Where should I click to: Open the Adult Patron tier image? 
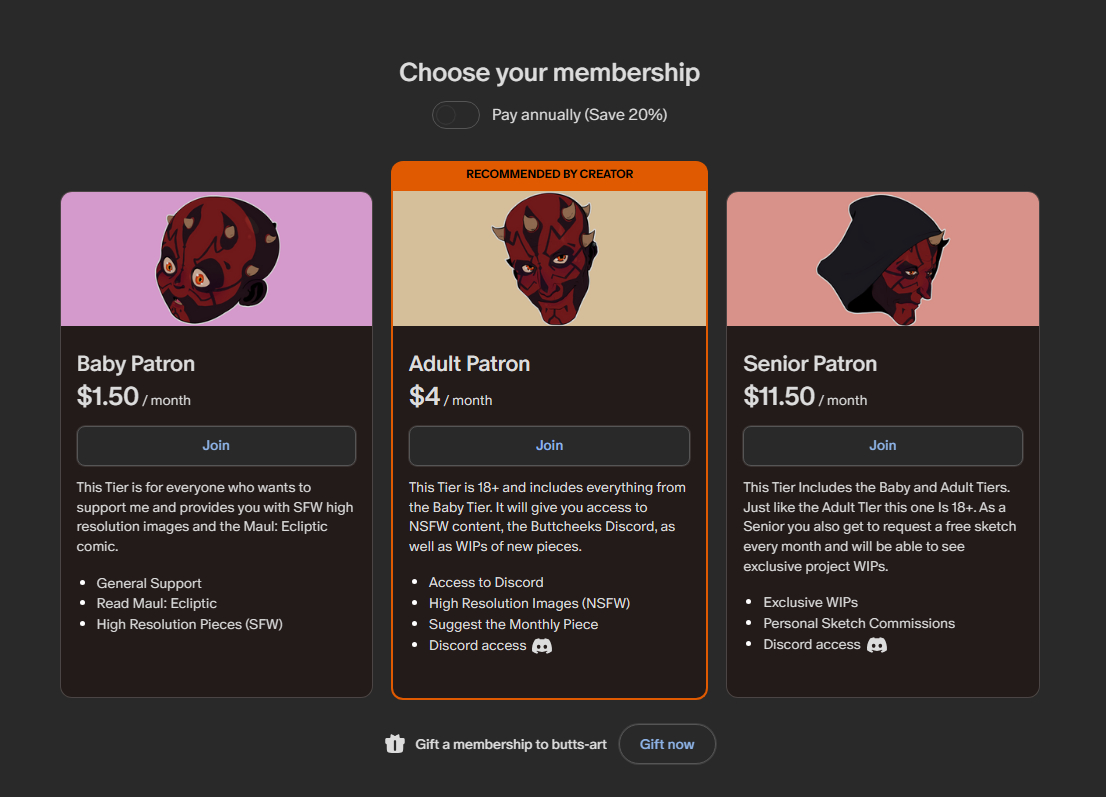(x=549, y=259)
